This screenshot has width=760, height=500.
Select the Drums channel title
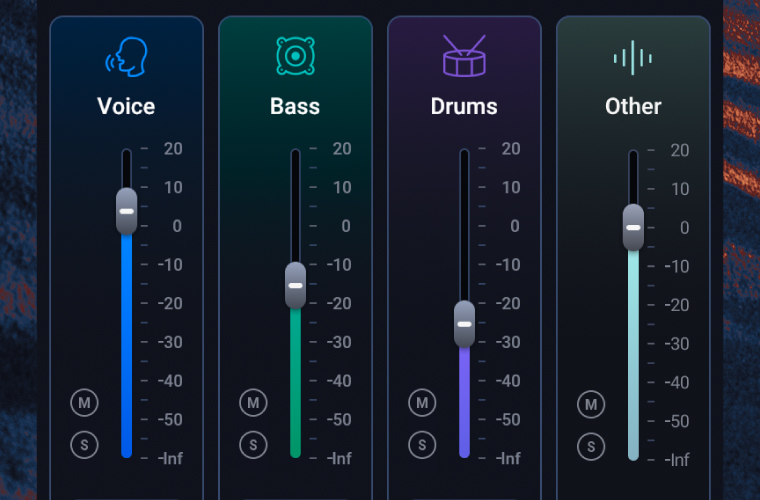(464, 106)
